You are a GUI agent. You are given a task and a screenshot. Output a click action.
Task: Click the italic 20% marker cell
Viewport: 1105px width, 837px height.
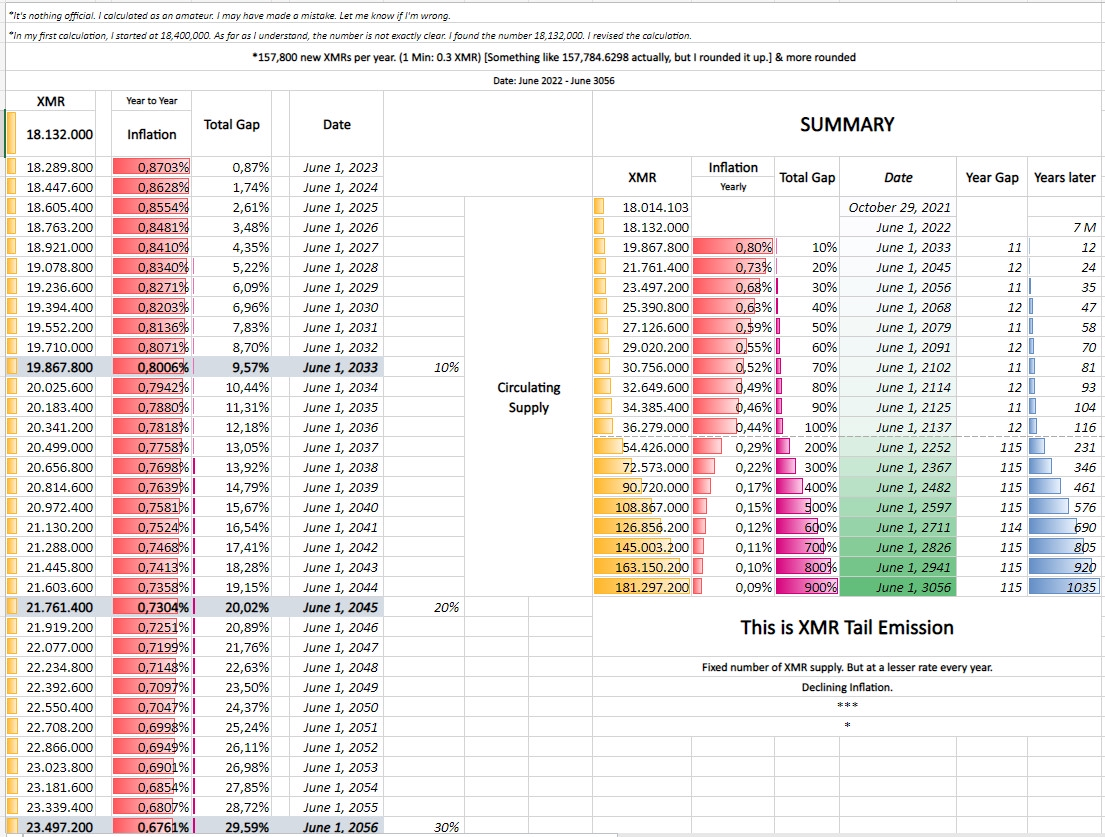424,607
